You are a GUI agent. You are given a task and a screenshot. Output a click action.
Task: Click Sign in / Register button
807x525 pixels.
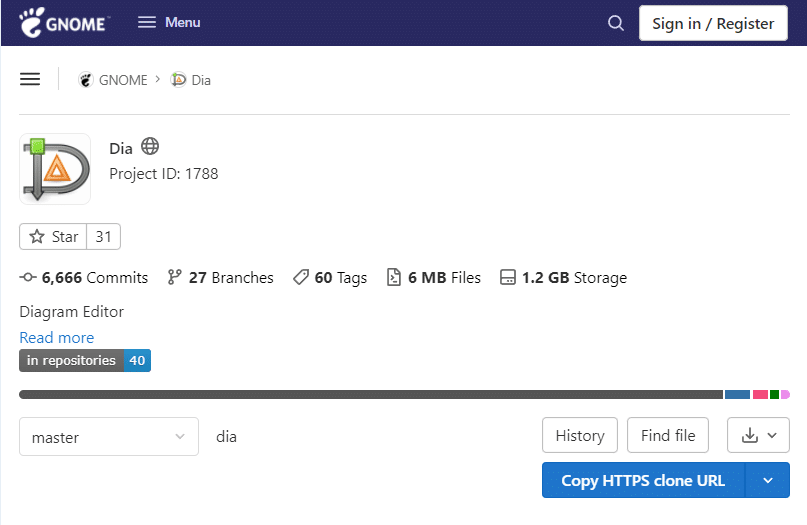point(713,23)
